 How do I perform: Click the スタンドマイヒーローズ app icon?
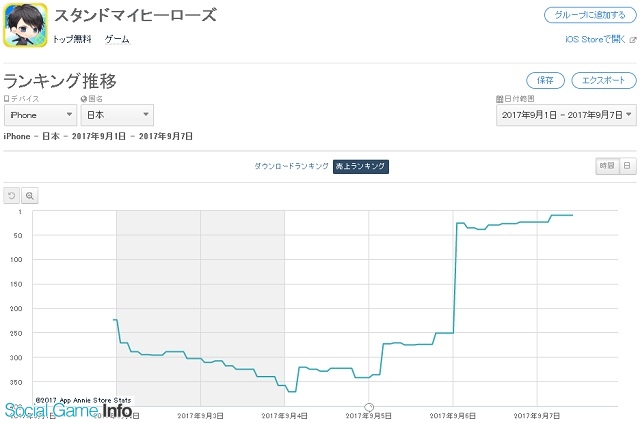tap(25, 25)
